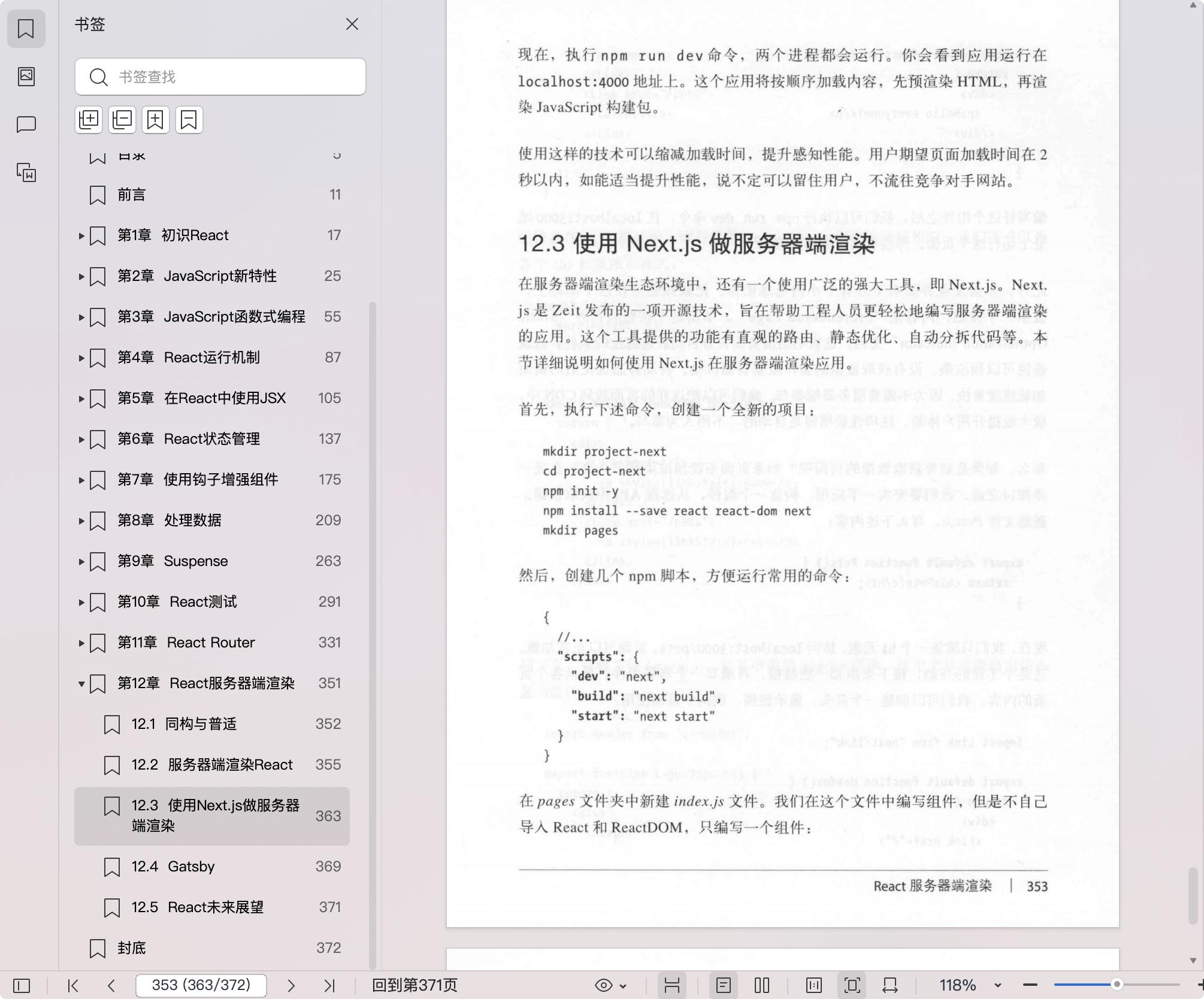Open the thumbnails panel icon in sidebar
This screenshot has height=999, width=1204.
(26, 77)
